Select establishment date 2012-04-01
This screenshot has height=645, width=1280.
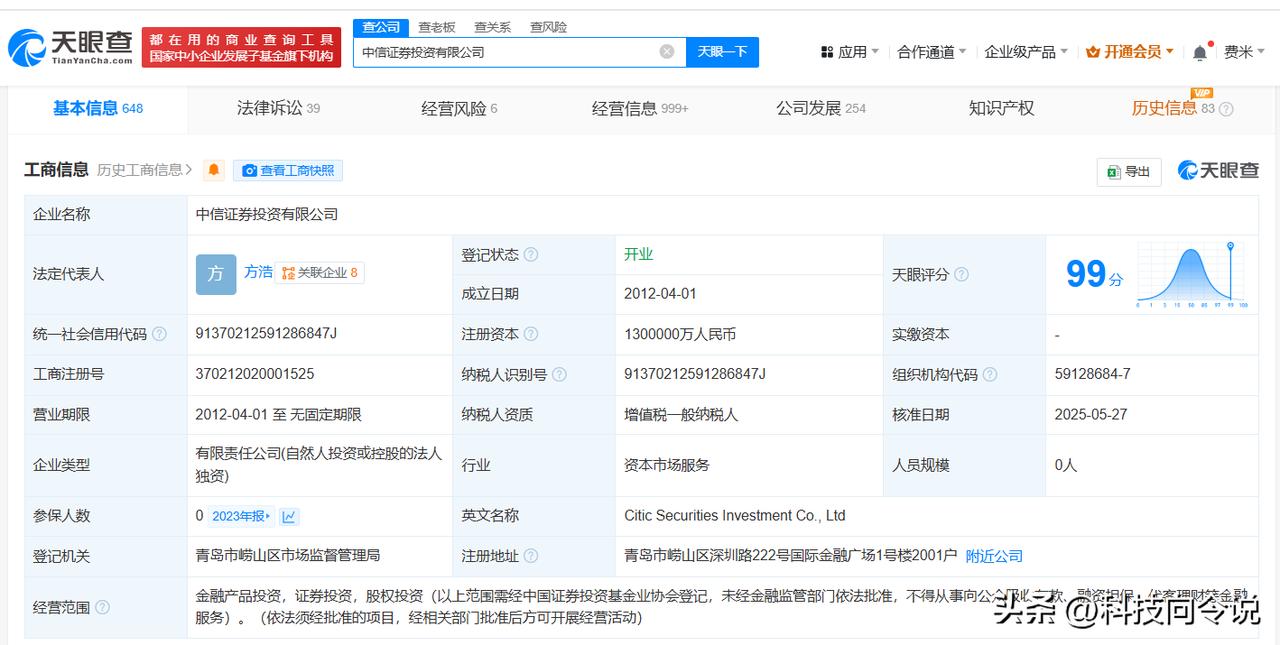coord(660,294)
